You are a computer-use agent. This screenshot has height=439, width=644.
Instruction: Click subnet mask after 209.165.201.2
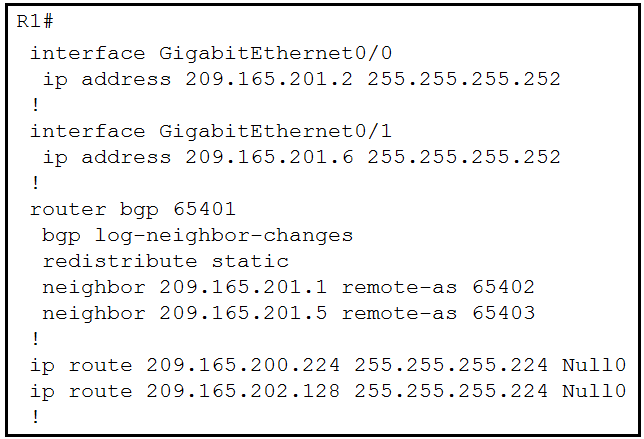(464, 79)
